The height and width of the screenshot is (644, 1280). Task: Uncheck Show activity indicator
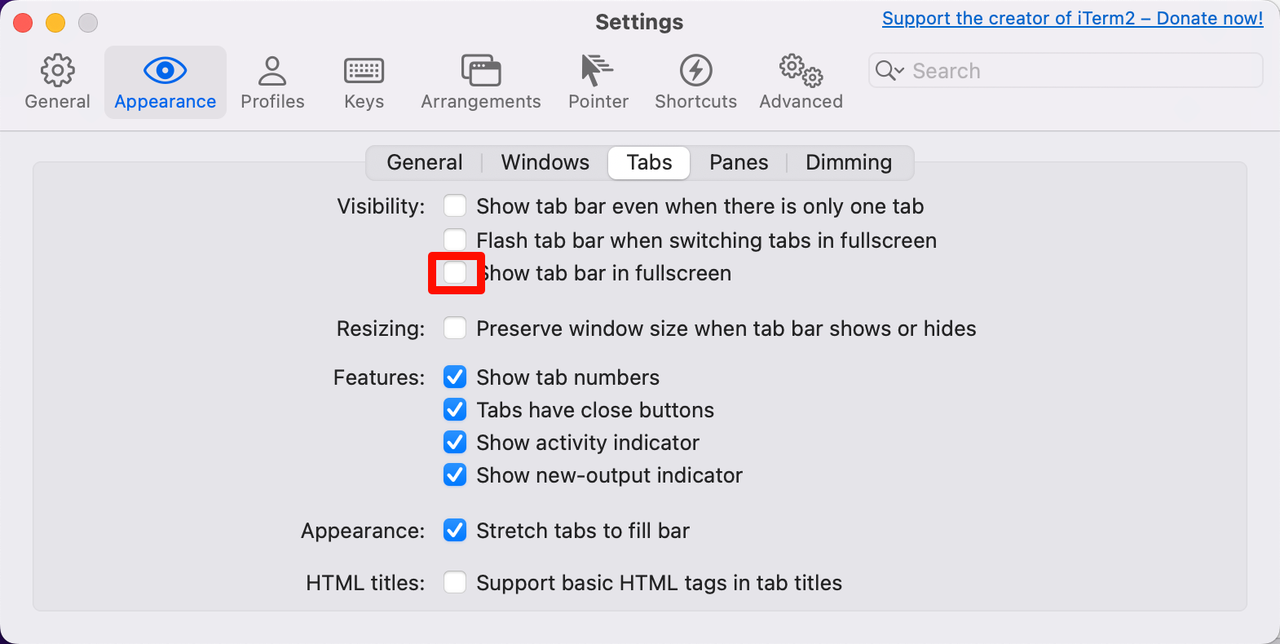[x=456, y=443]
